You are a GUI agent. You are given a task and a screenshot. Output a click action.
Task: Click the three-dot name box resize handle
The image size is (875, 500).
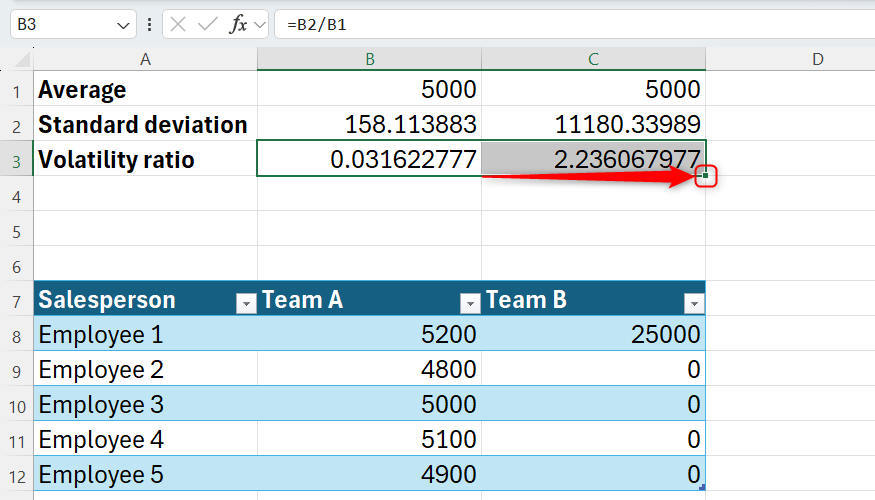click(150, 25)
